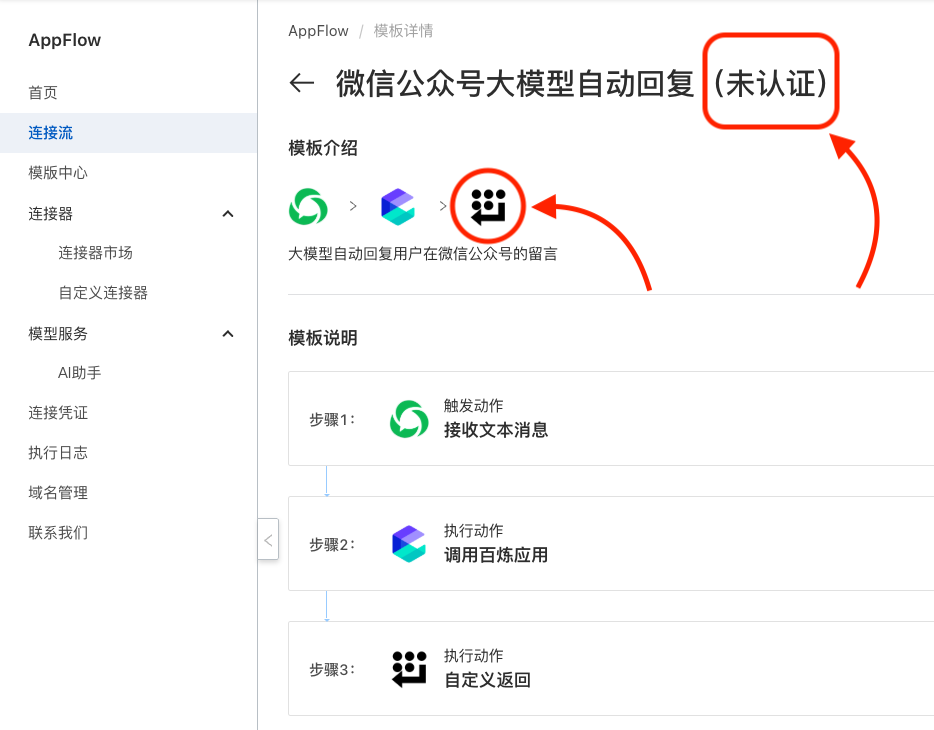
Task: Click the back arrow next to the template title
Action: point(302,83)
